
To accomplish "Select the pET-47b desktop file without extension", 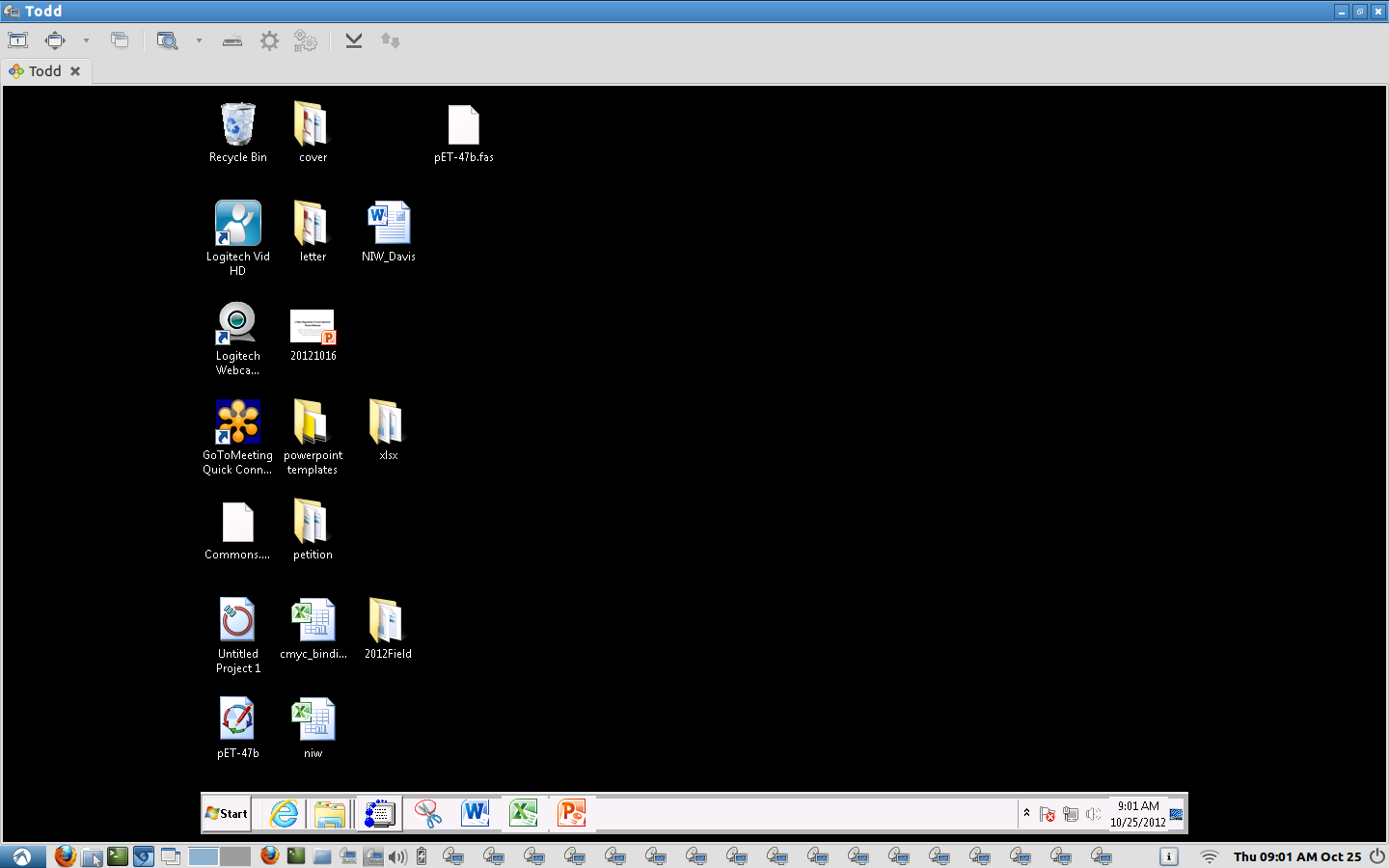I will [x=237, y=728].
